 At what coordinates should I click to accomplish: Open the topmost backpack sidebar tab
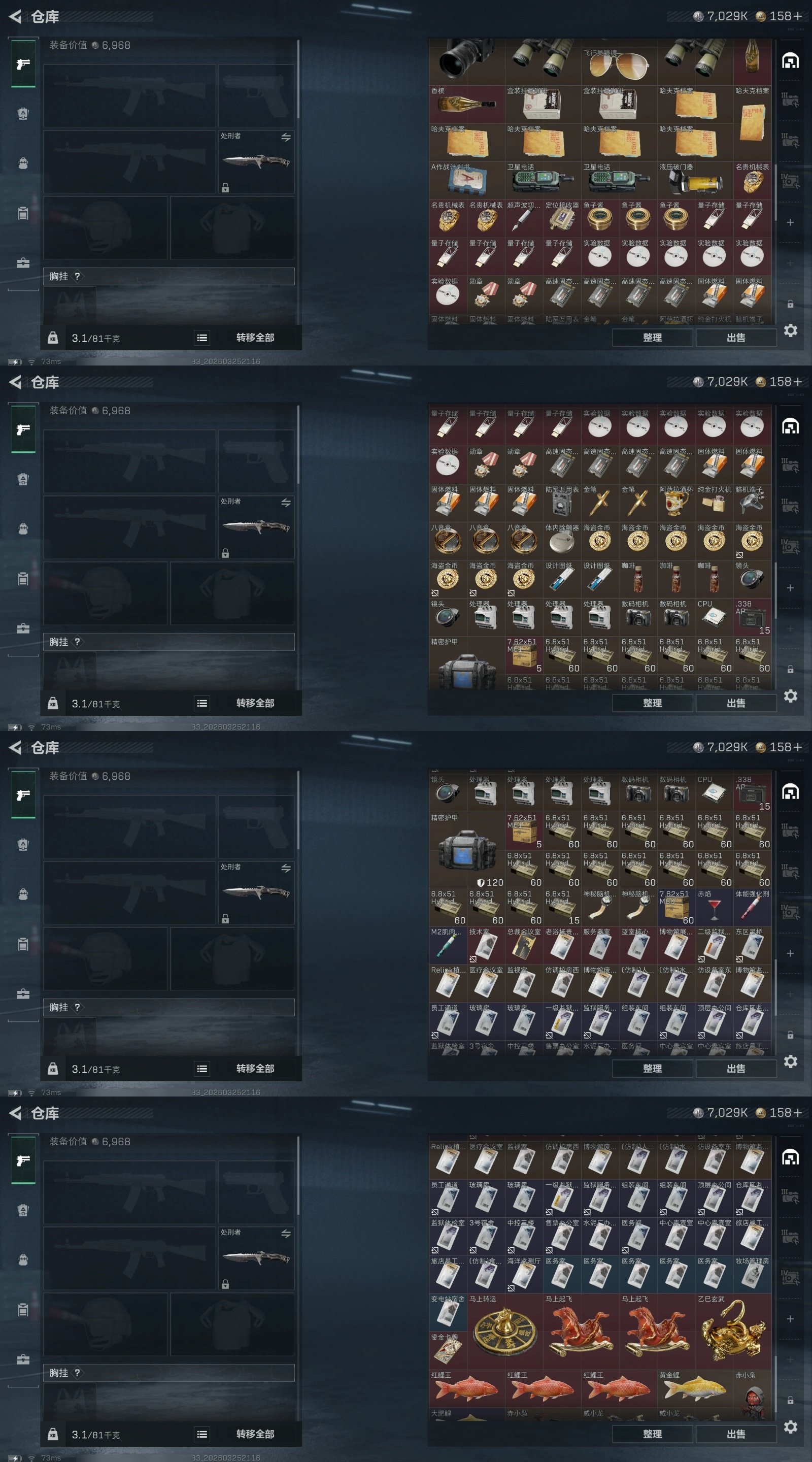point(23,163)
